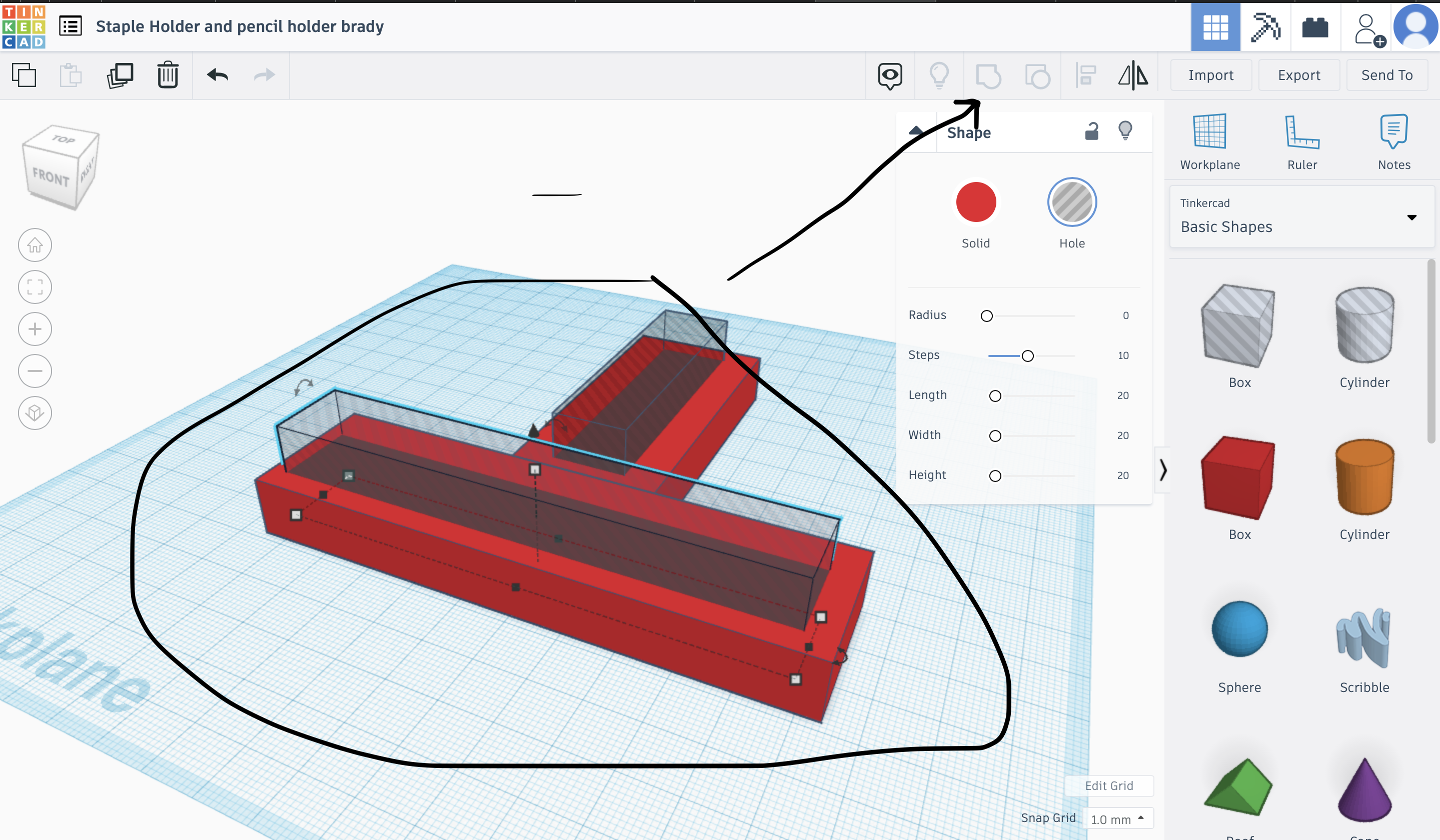Viewport: 1440px width, 840px height.
Task: Group the selected shapes
Action: pos(988,75)
